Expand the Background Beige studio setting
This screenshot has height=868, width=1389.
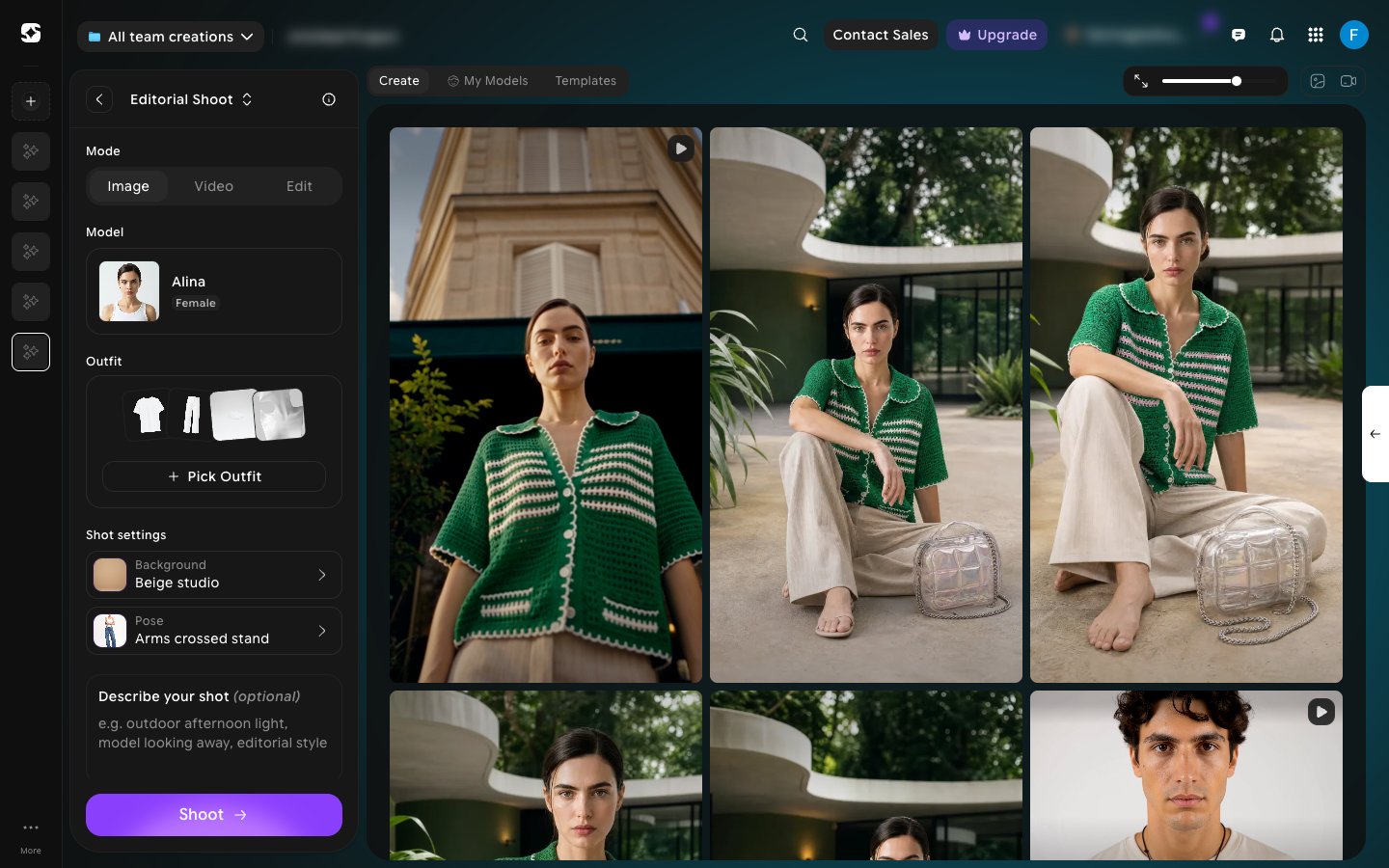click(214, 575)
